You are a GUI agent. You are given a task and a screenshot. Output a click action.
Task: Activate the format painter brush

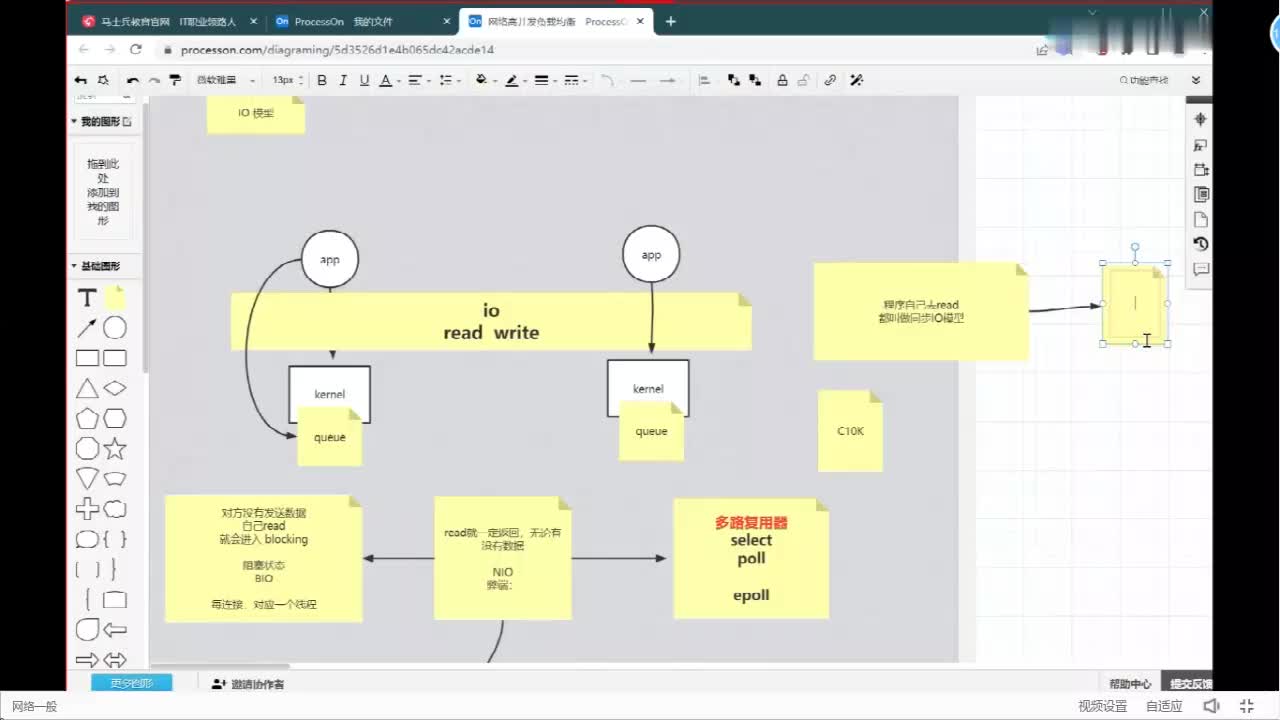[x=175, y=80]
